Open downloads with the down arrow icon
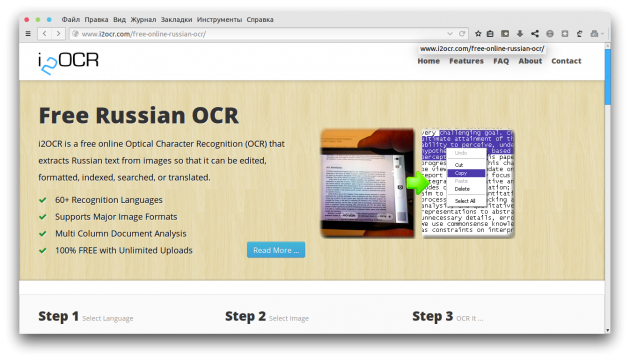Image resolution: width=630 pixels, height=360 pixels. [520, 34]
